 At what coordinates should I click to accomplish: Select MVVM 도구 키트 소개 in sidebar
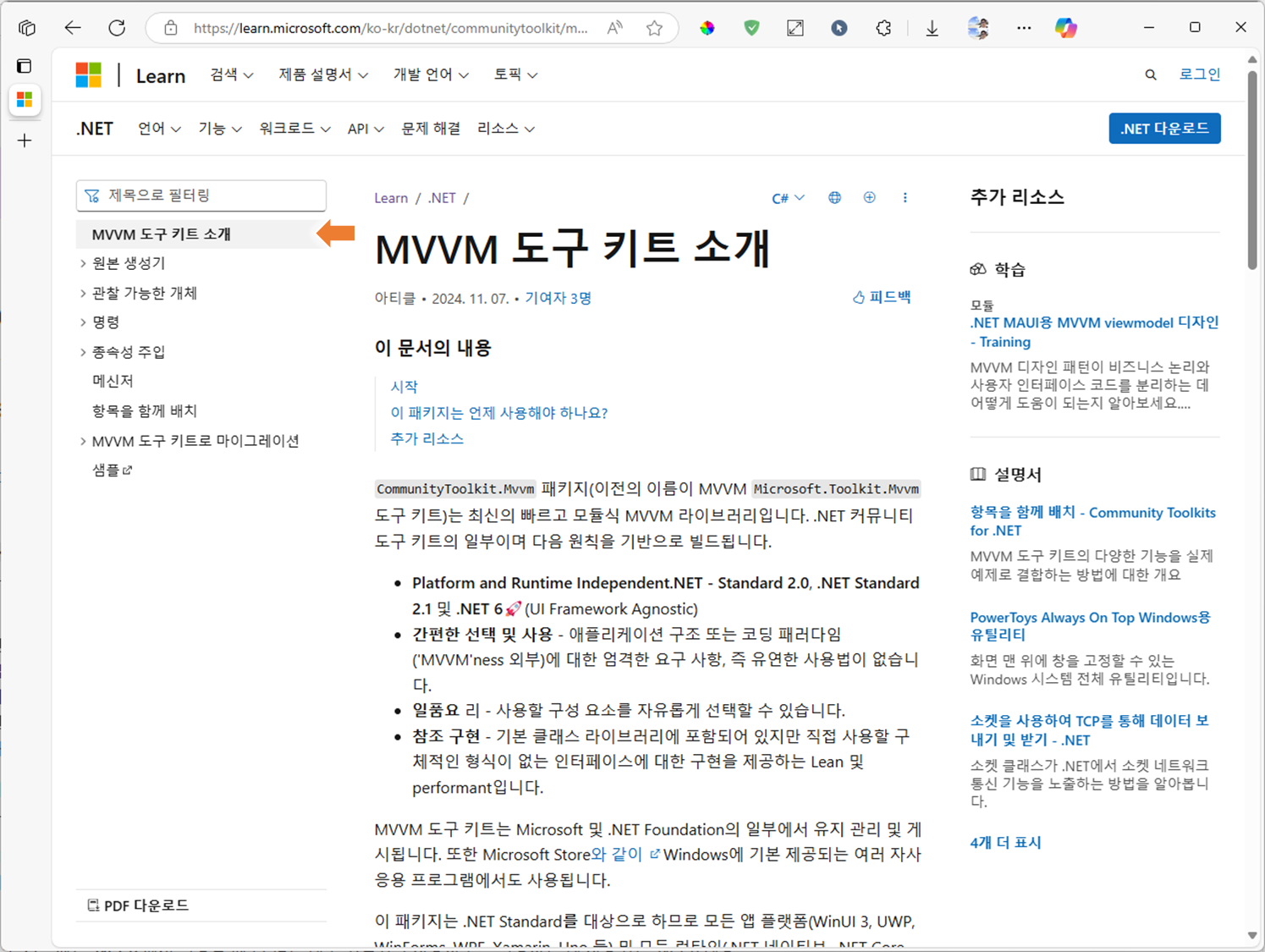tap(201, 234)
